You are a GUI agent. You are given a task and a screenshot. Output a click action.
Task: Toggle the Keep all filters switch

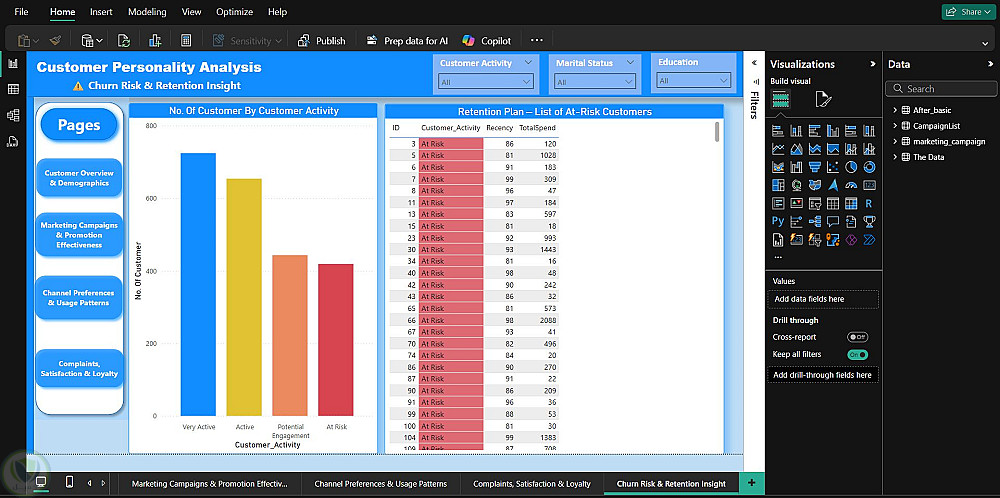click(x=857, y=355)
